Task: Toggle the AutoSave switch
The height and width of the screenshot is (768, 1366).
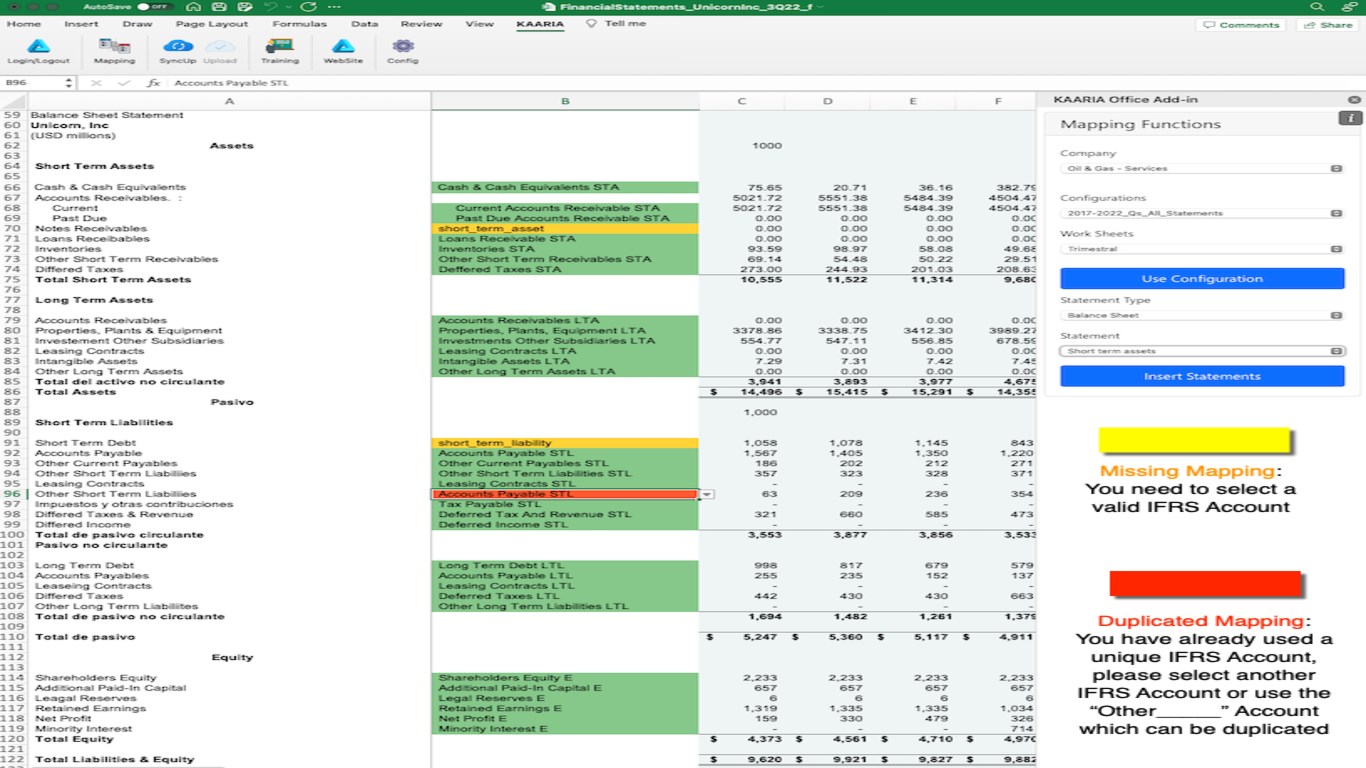Action: click(153, 7)
